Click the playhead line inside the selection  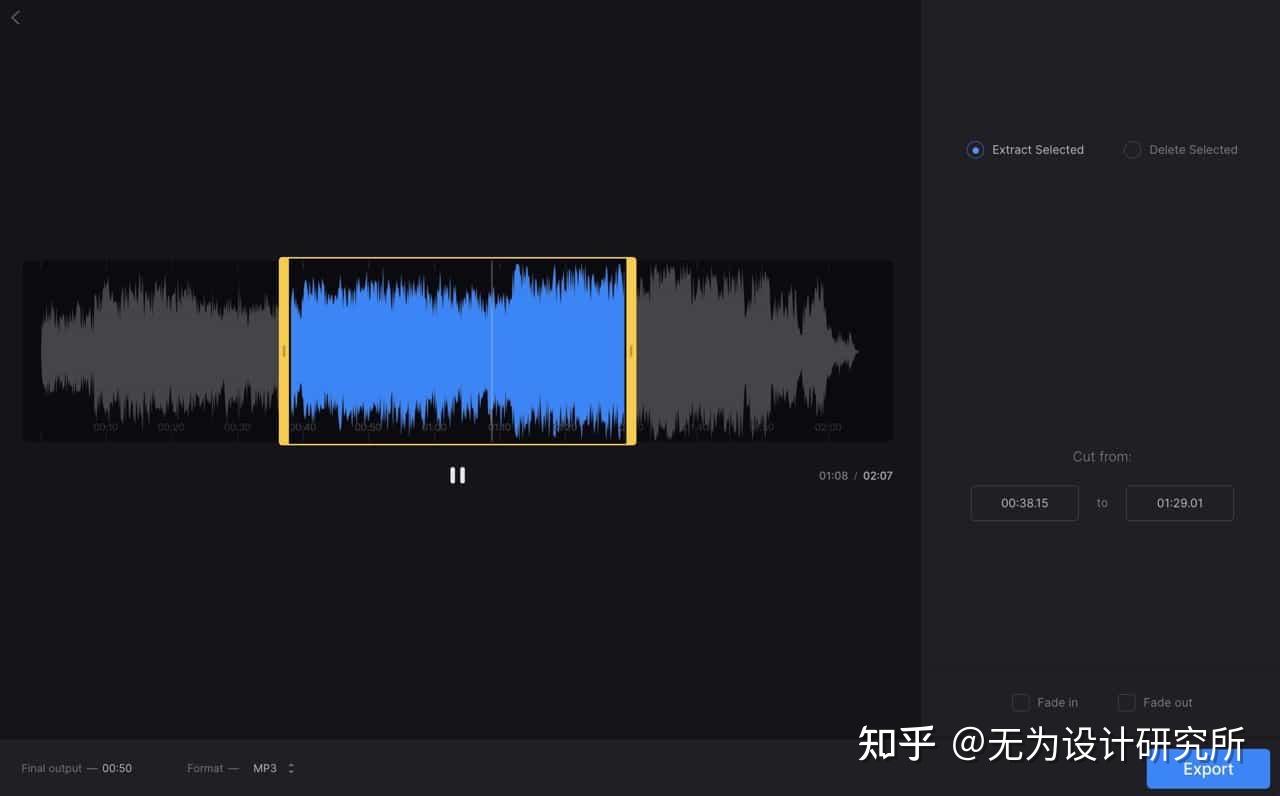[492, 350]
